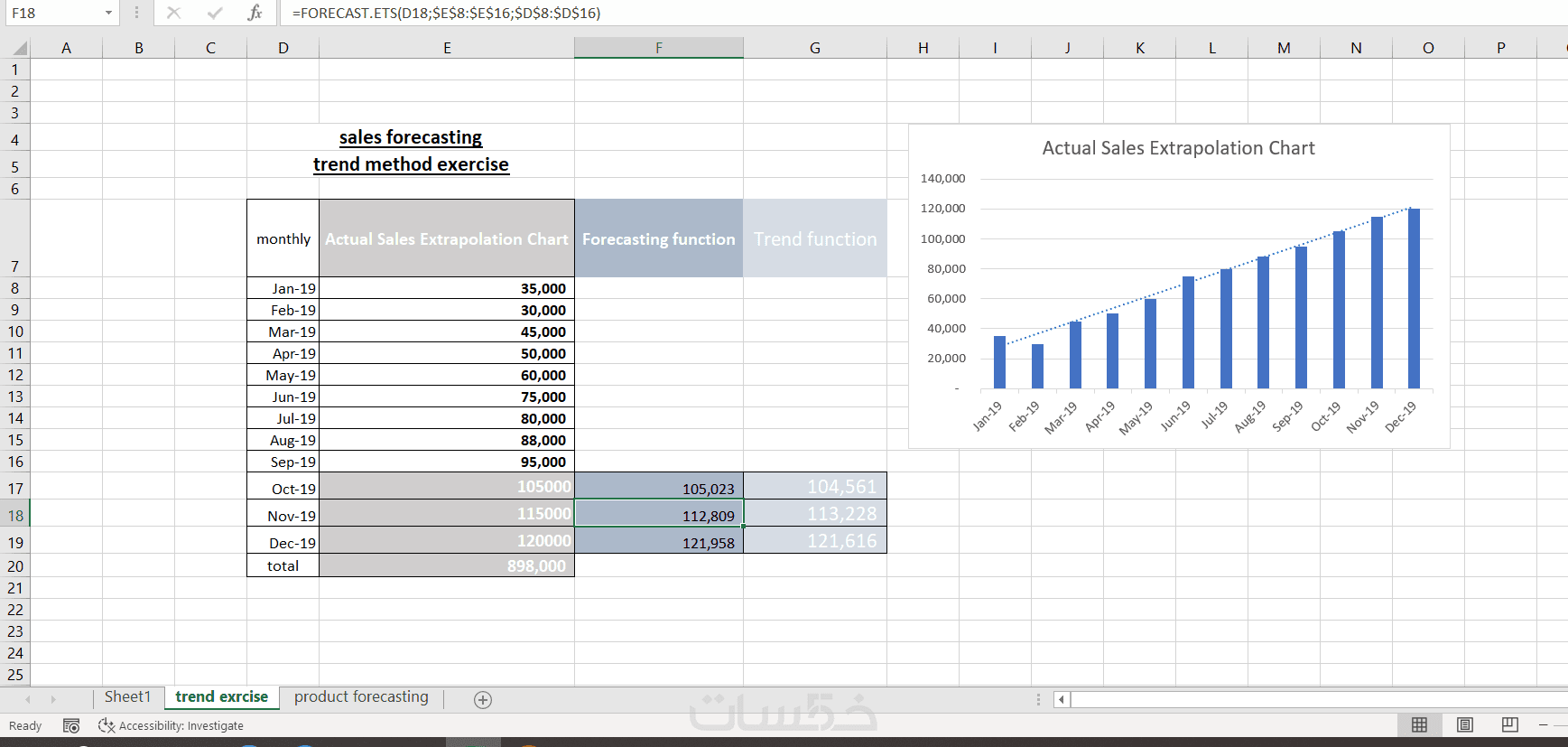Screen dimensions: 1568x747
Task: Select column E header
Action: 447,48
